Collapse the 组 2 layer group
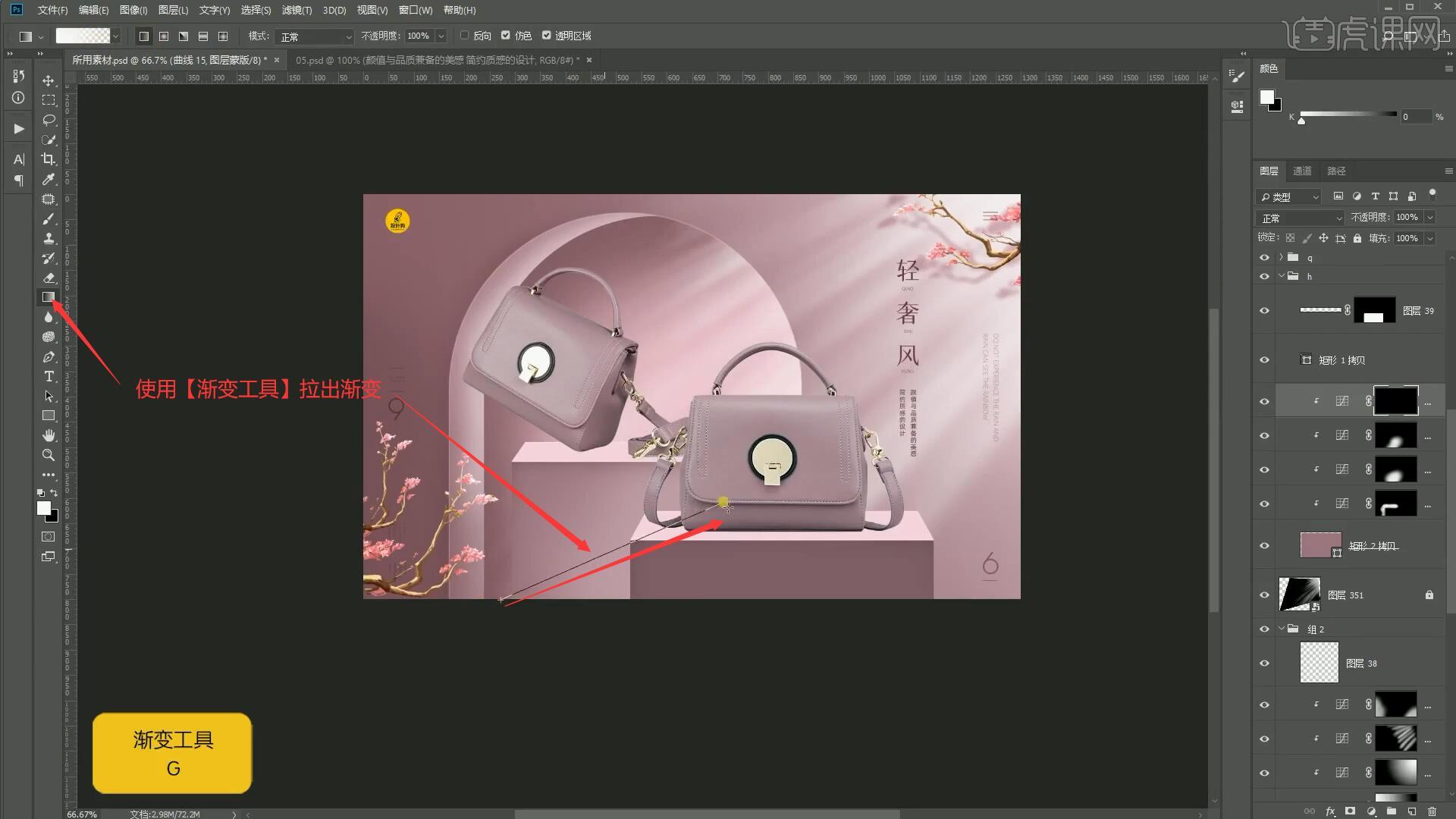 (1282, 629)
